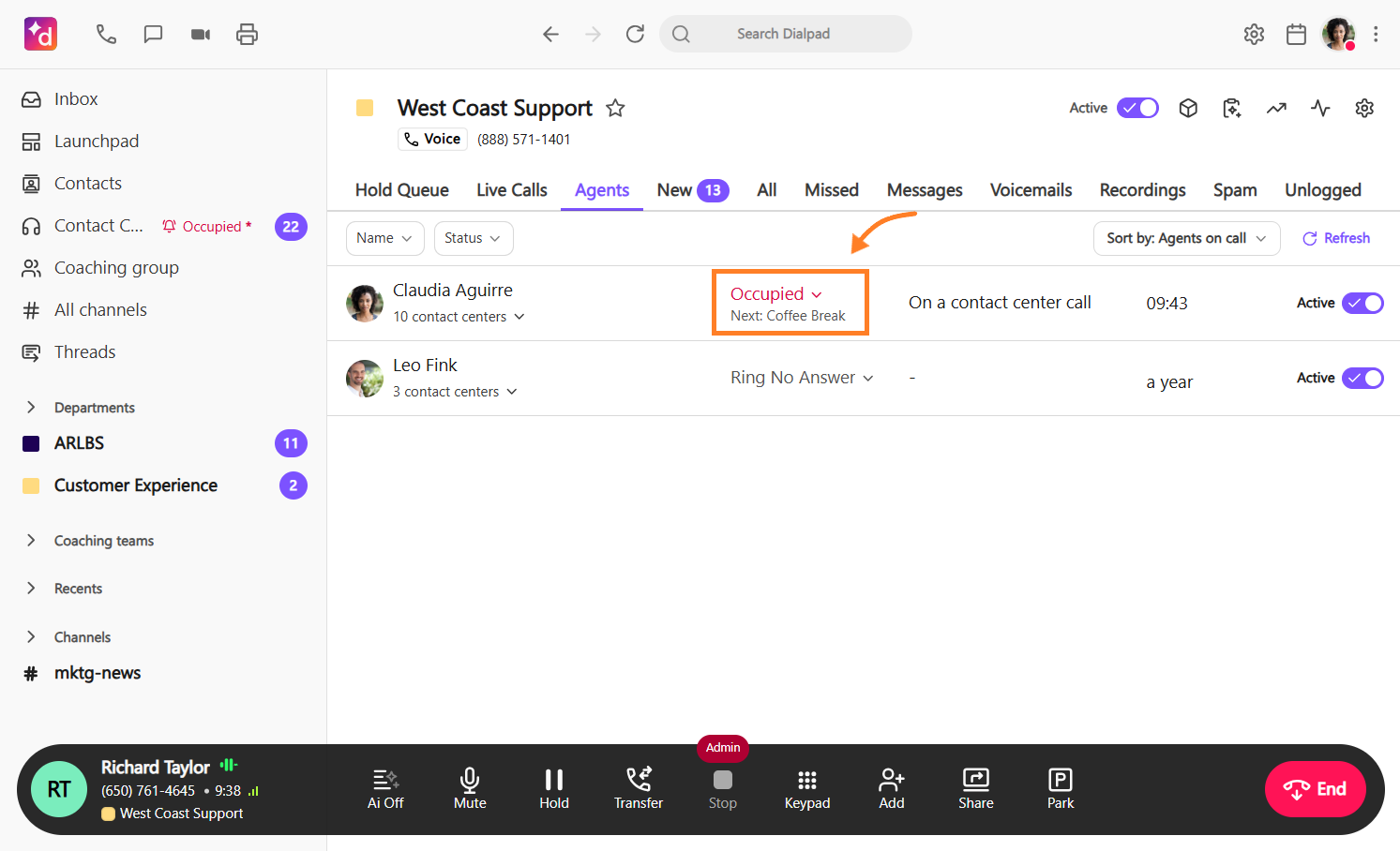Expand the Recents section
This screenshot has width=1400, height=851.
click(x=31, y=588)
